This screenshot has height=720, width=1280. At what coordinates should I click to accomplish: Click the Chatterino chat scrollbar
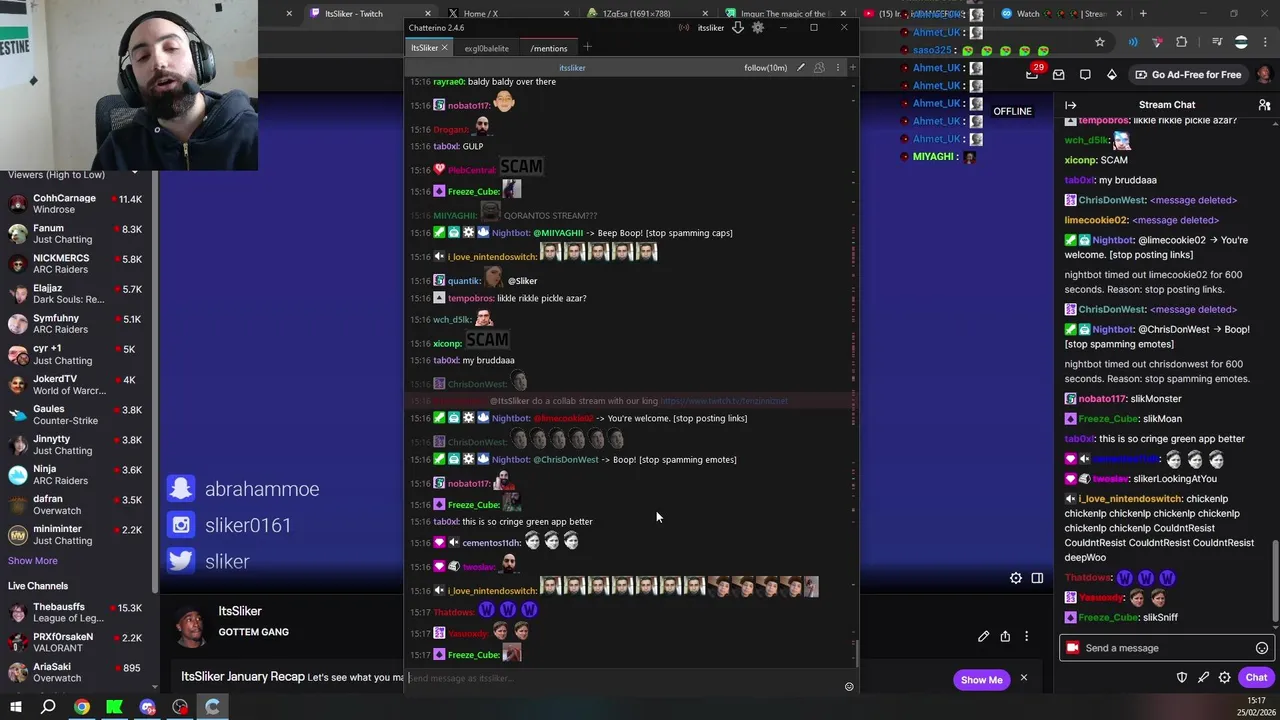pyautogui.click(x=855, y=654)
